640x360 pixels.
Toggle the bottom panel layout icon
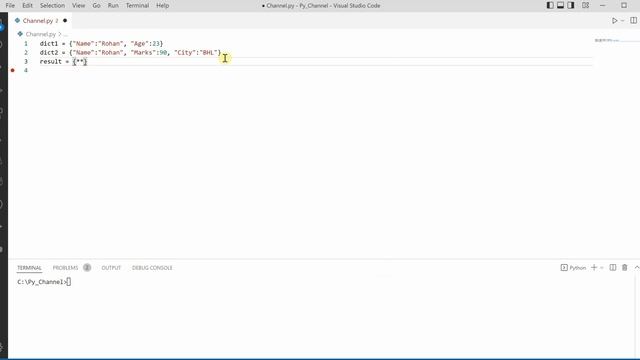click(x=560, y=5)
